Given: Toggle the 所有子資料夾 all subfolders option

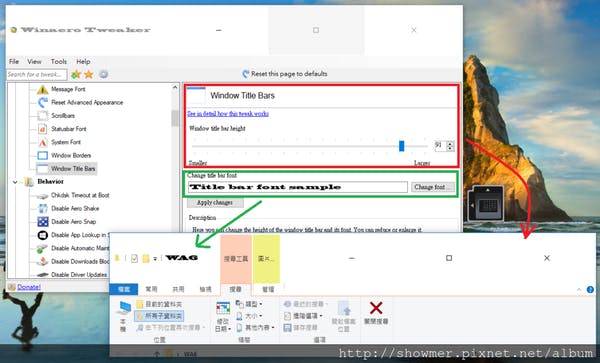Looking at the screenshot, I should pos(159,316).
